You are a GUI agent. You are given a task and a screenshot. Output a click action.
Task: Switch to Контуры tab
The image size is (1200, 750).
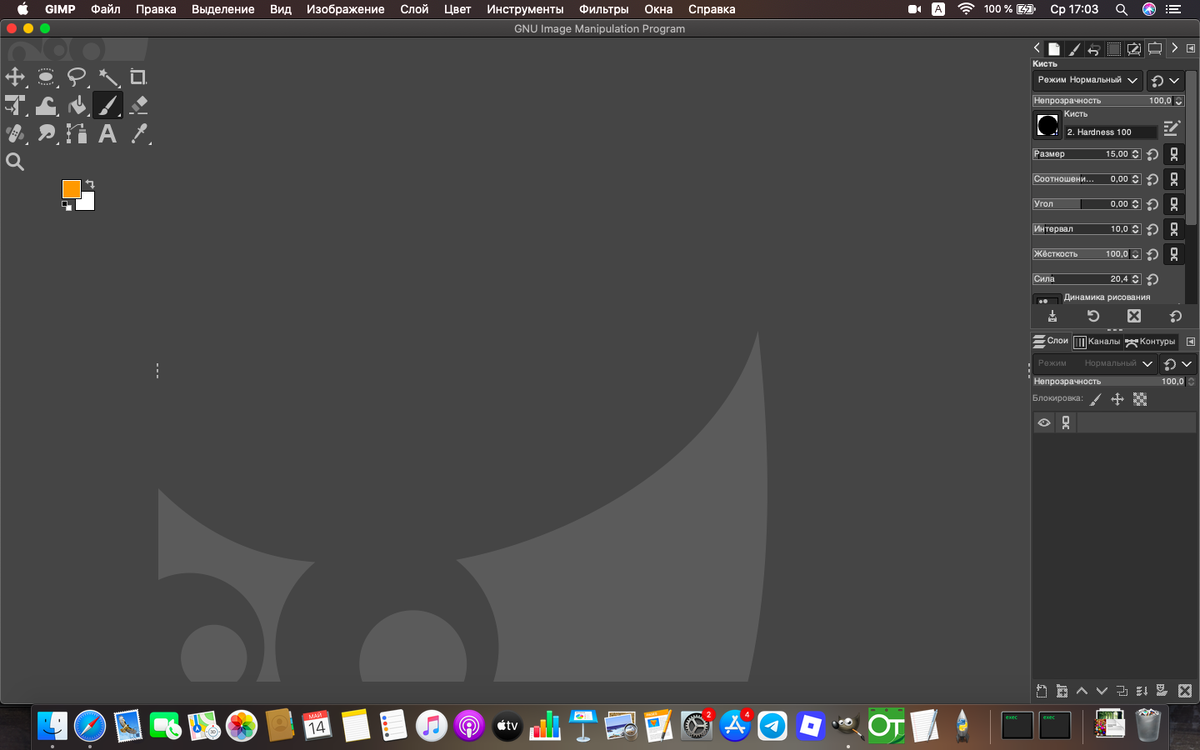coord(1150,341)
